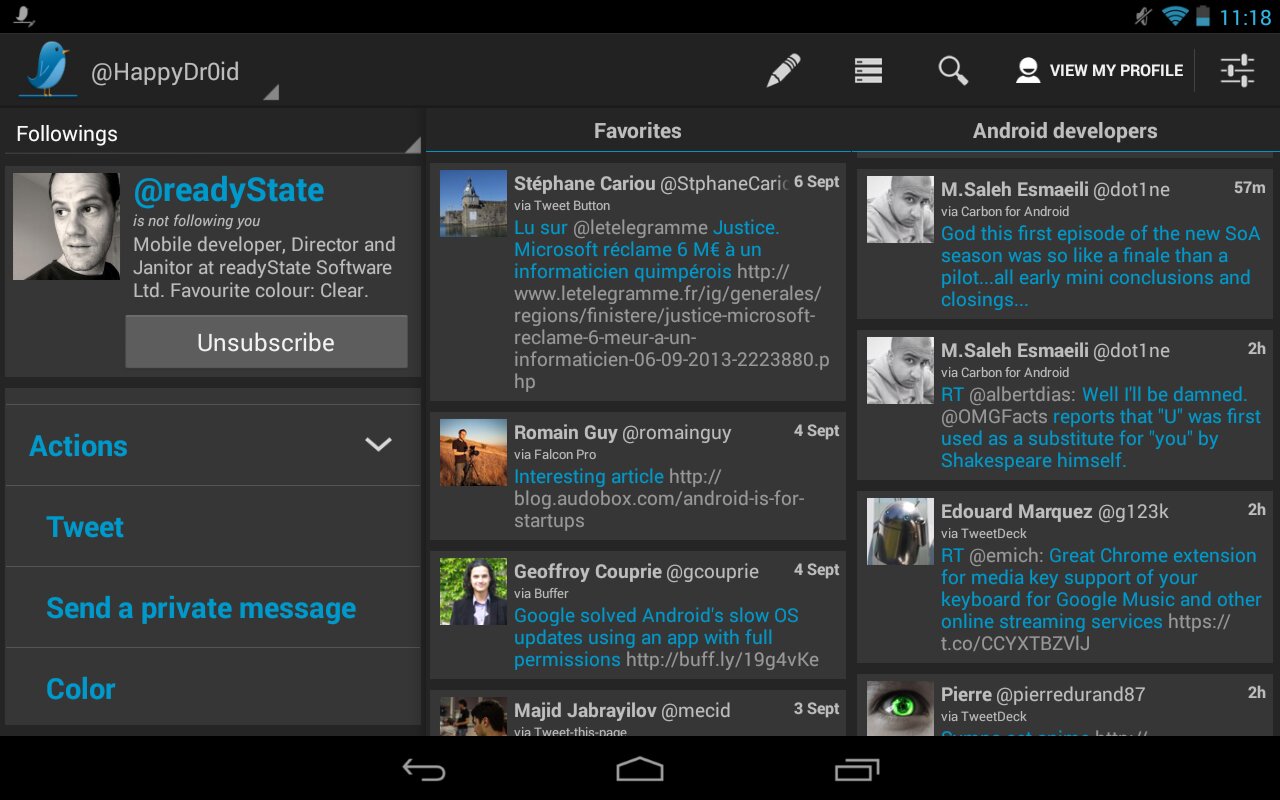Click Stéphane Cariou's name
The height and width of the screenshot is (800, 1280).
pyautogui.click(x=584, y=184)
